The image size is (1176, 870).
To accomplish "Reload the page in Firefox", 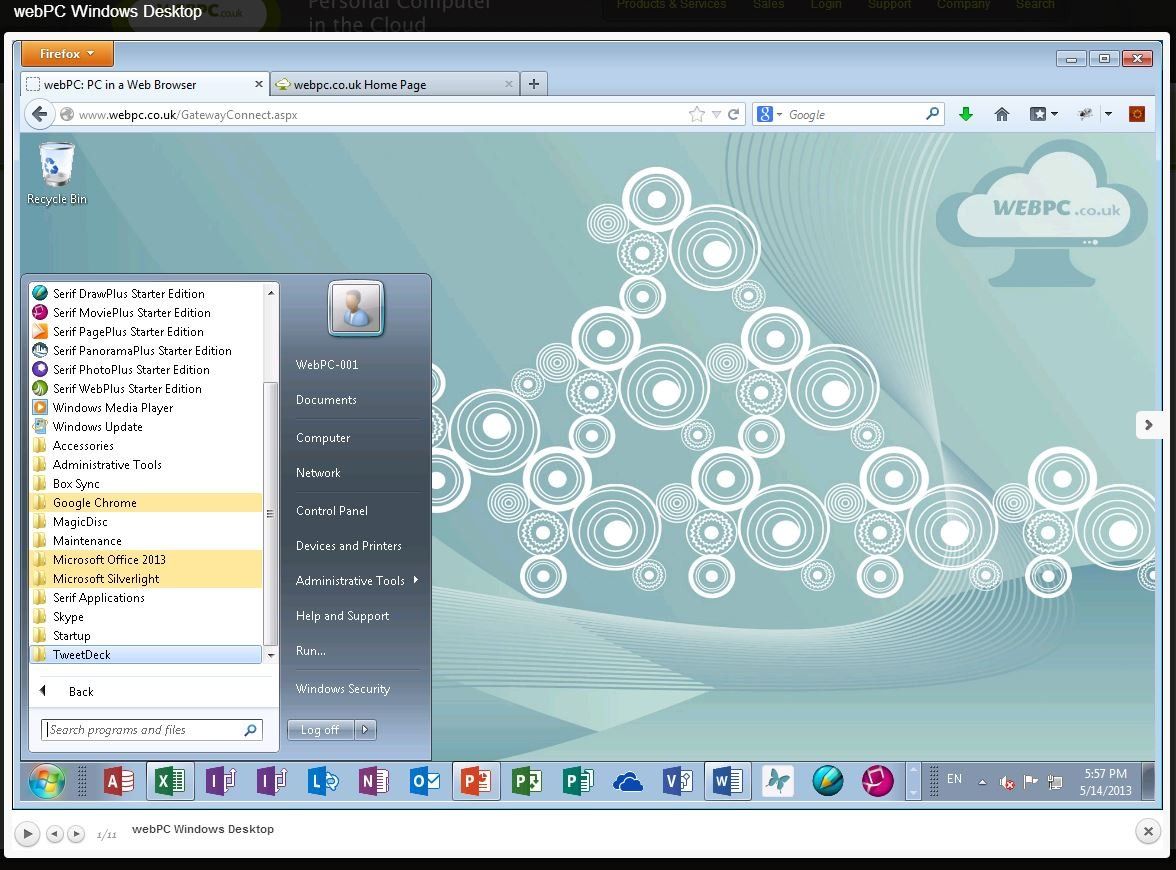I will tap(734, 114).
